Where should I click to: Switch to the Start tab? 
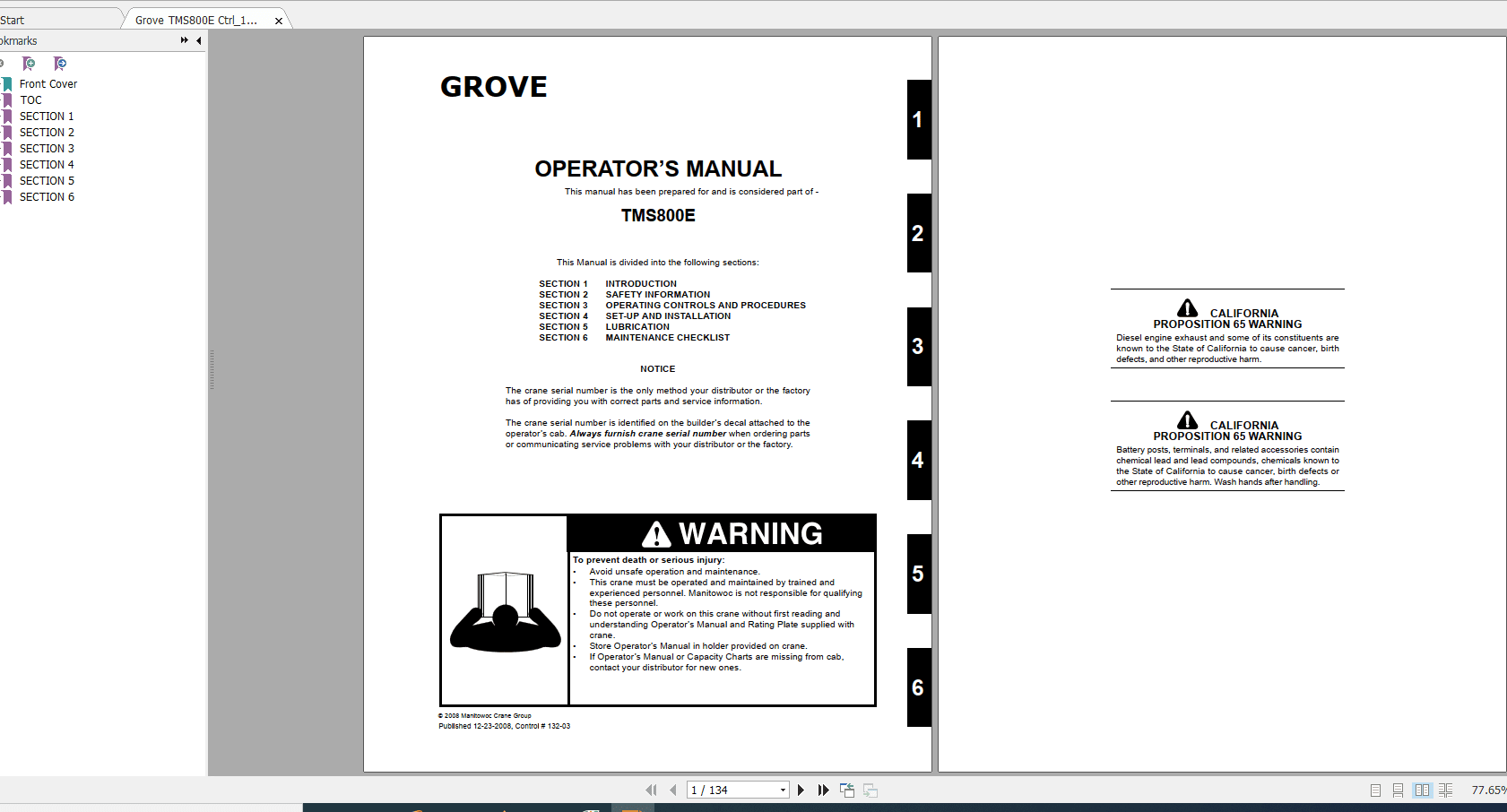tap(54, 19)
